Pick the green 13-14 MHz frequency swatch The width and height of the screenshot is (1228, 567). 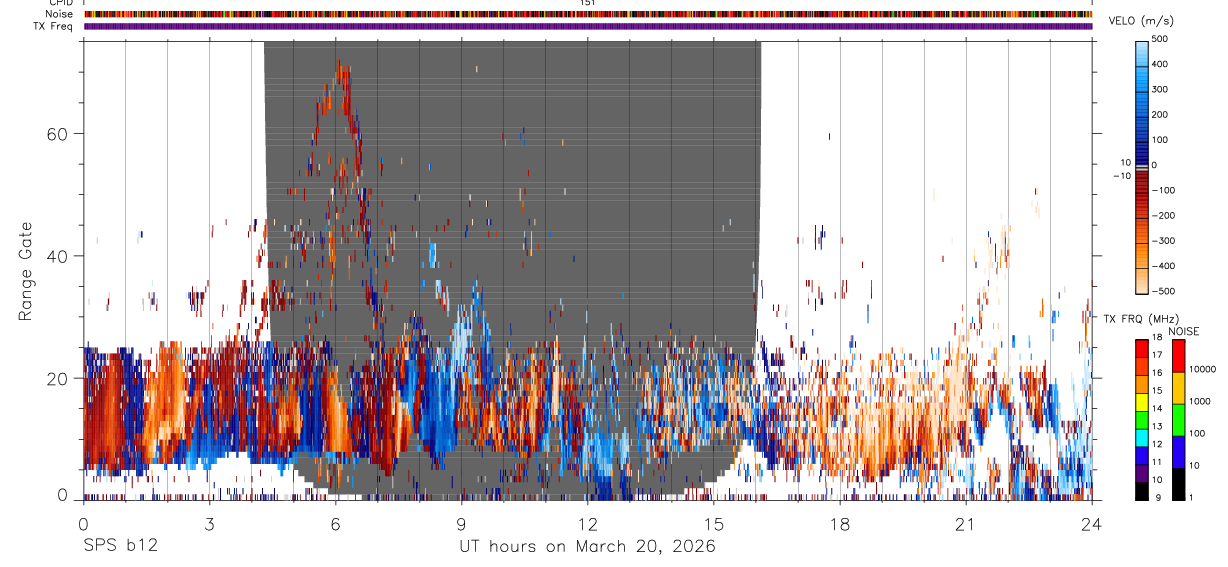(1142, 419)
